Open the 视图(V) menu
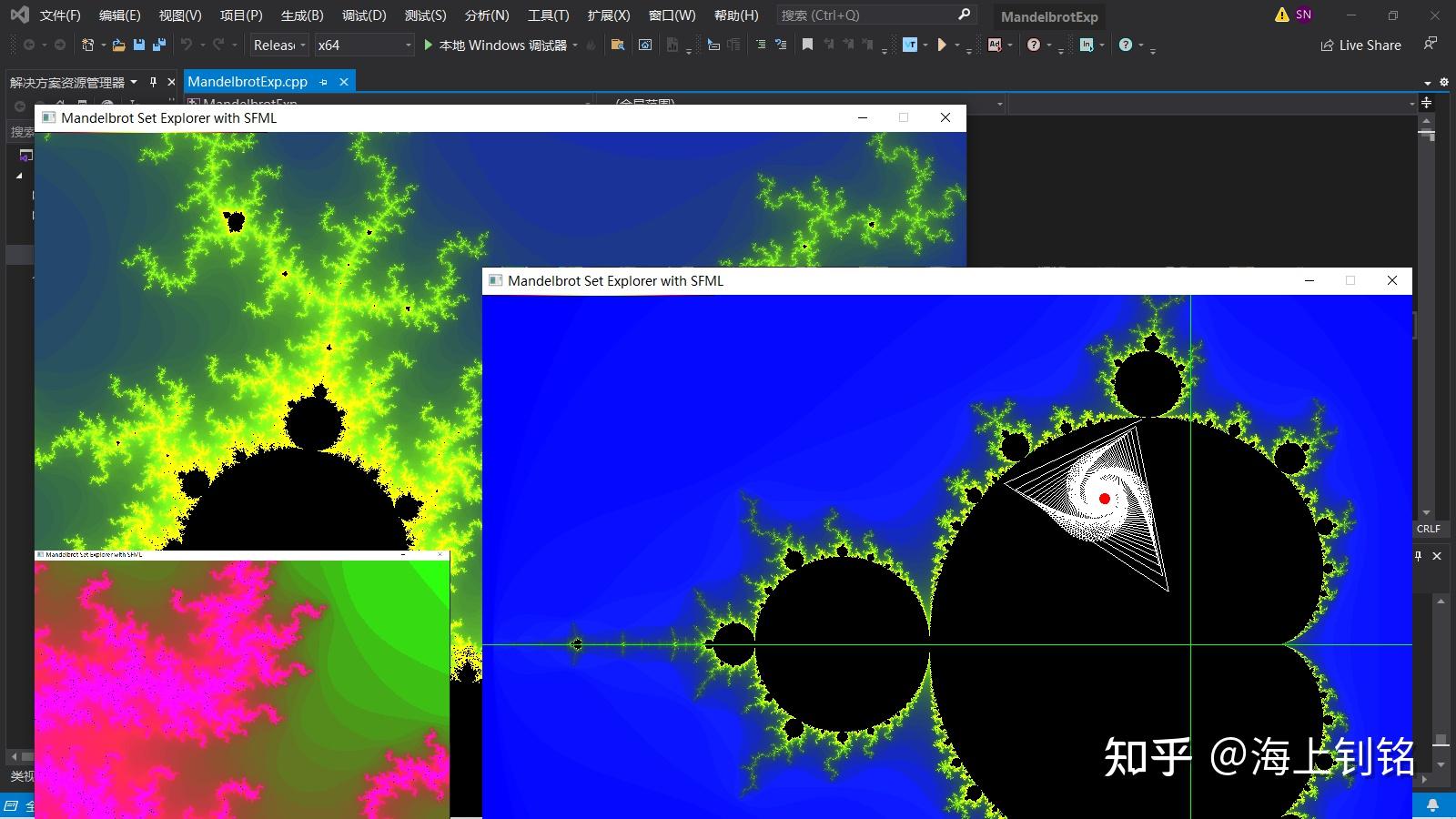This screenshot has height=819, width=1456. (180, 15)
